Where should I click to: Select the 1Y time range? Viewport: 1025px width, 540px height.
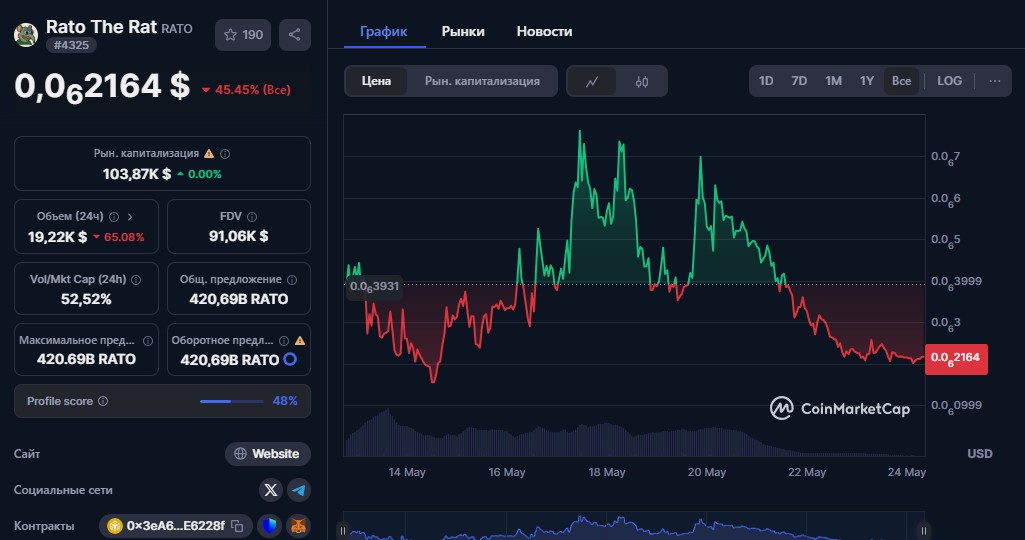(x=867, y=81)
